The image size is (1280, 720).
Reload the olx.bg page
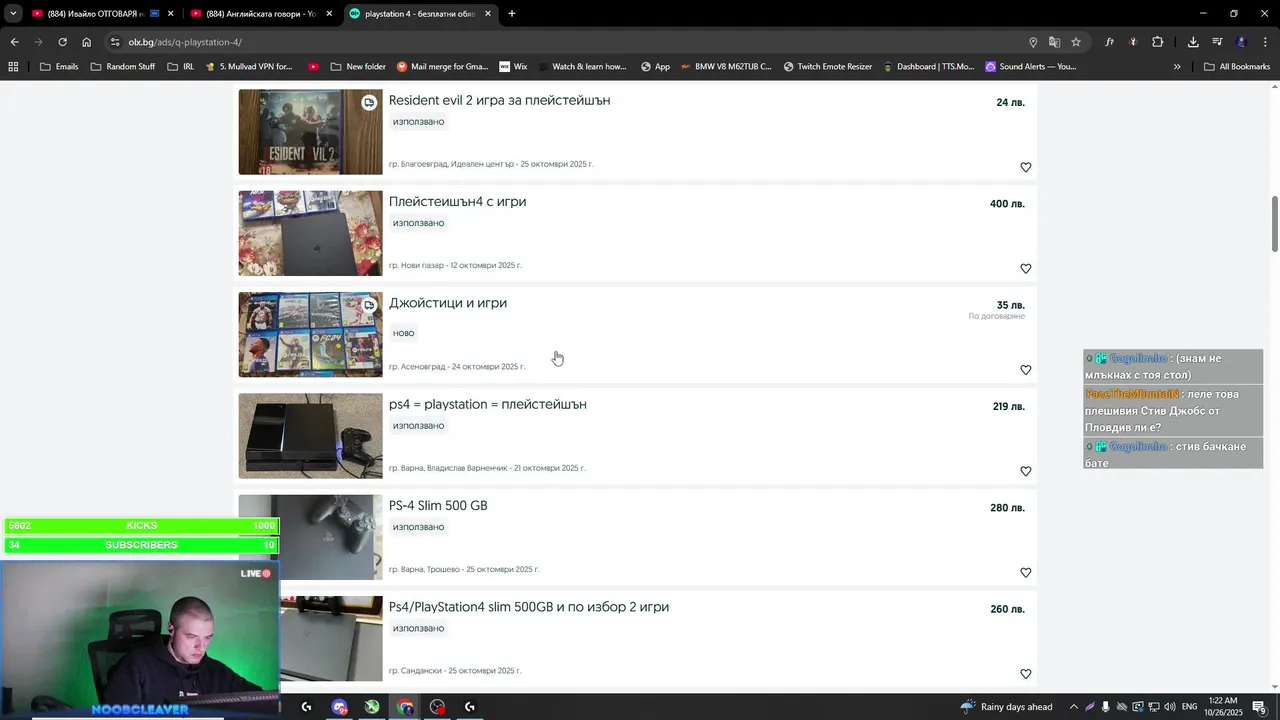[62, 42]
